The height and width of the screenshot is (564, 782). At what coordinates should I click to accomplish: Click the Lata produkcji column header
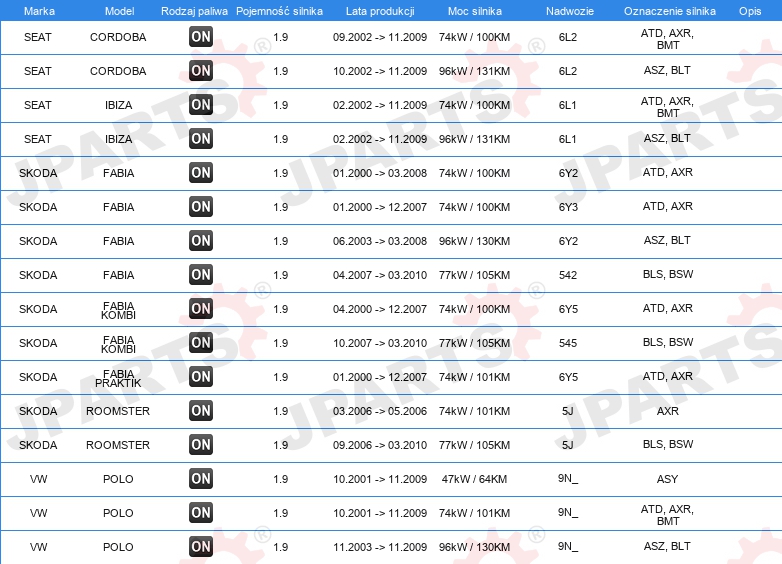click(380, 11)
